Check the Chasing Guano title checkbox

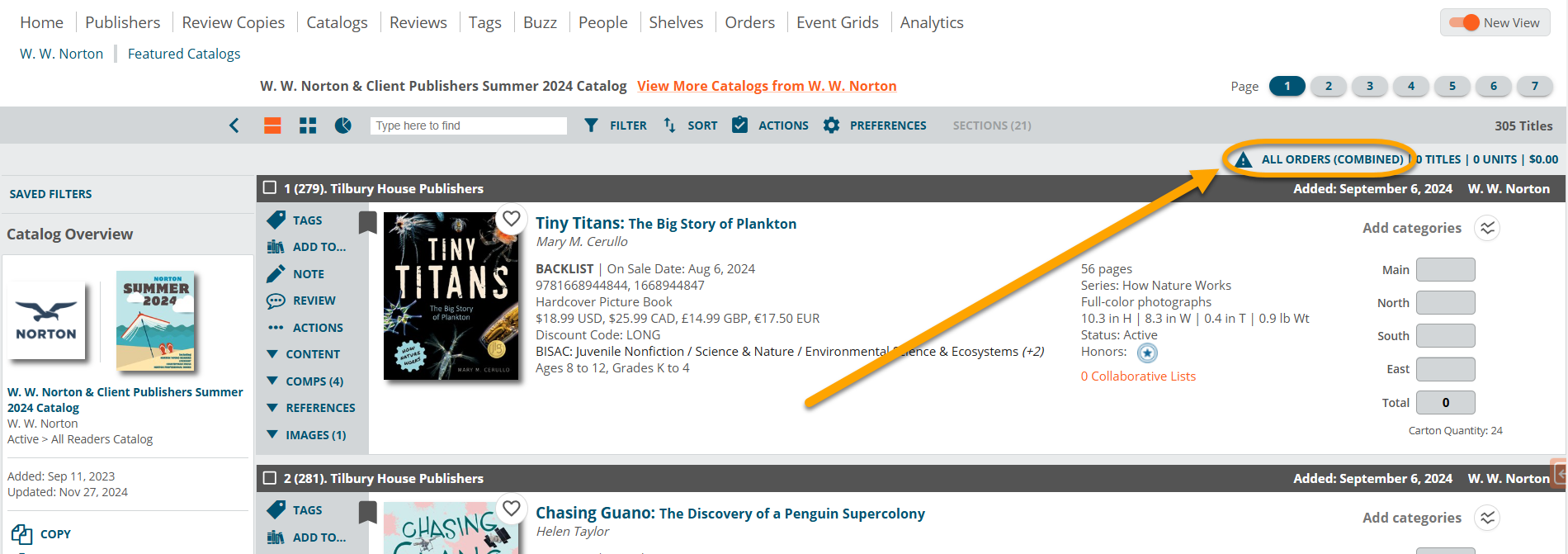point(270,478)
